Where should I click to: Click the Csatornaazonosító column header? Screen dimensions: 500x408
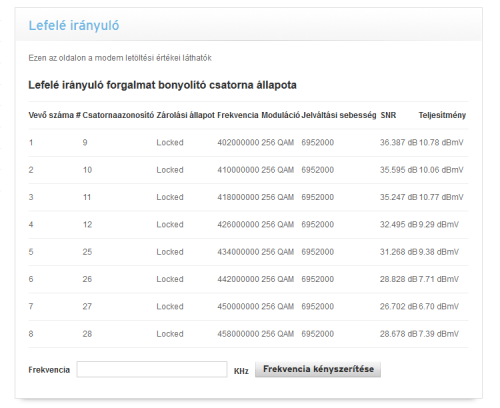(118, 115)
